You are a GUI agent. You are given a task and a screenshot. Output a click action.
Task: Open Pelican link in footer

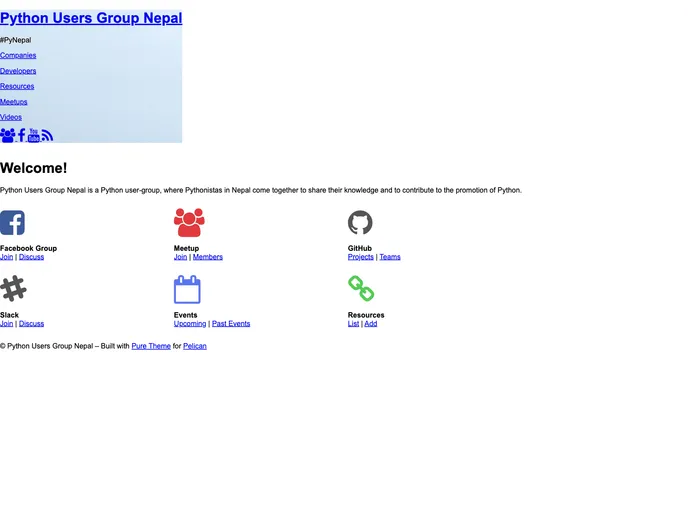pyautogui.click(x=195, y=346)
